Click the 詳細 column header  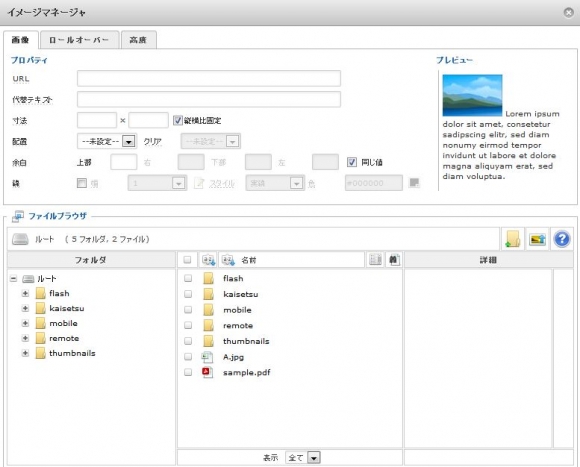[x=488, y=260]
